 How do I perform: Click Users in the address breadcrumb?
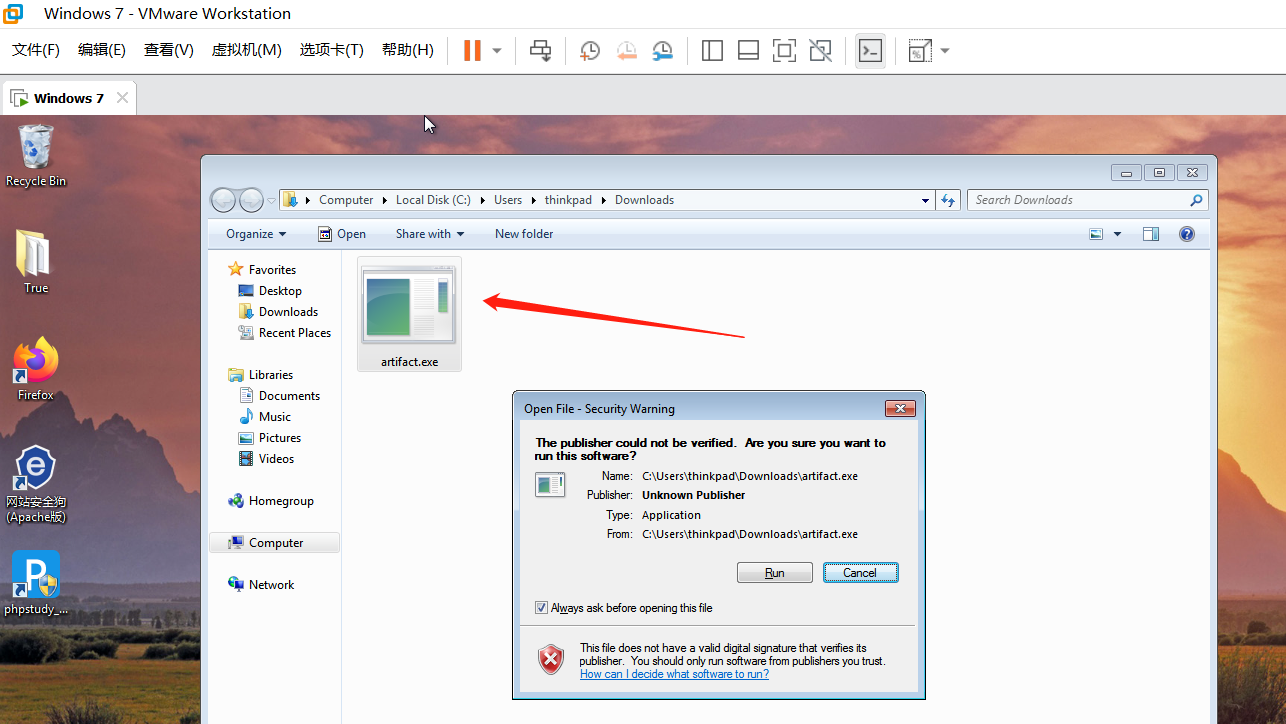point(508,200)
